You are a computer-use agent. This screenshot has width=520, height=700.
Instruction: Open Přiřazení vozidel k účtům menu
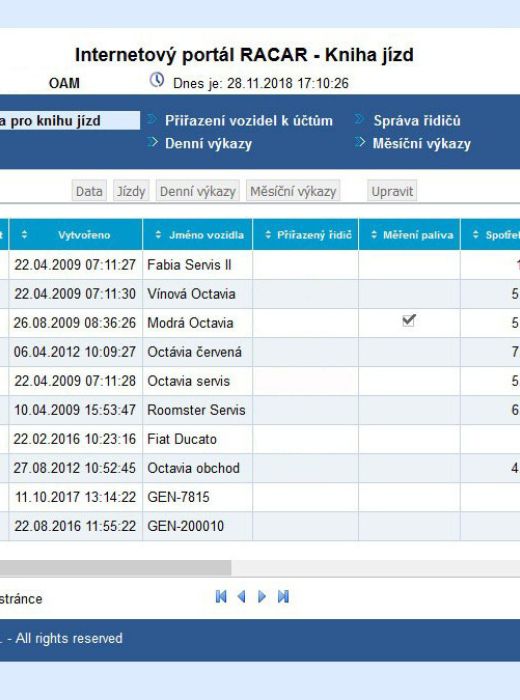coord(249,121)
